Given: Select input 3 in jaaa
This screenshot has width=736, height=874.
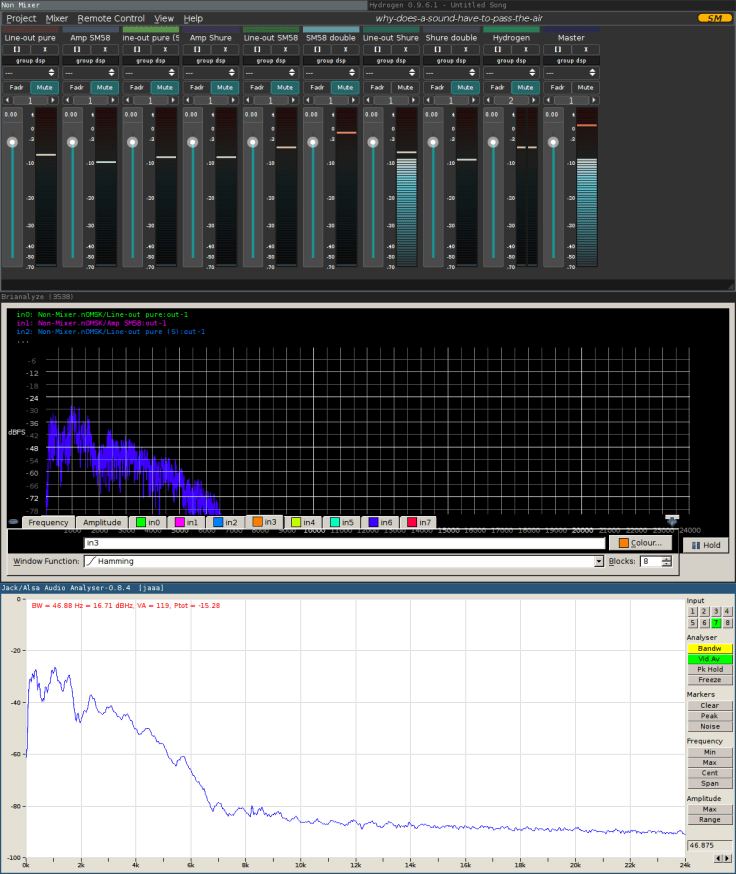Looking at the screenshot, I should pos(717,611).
